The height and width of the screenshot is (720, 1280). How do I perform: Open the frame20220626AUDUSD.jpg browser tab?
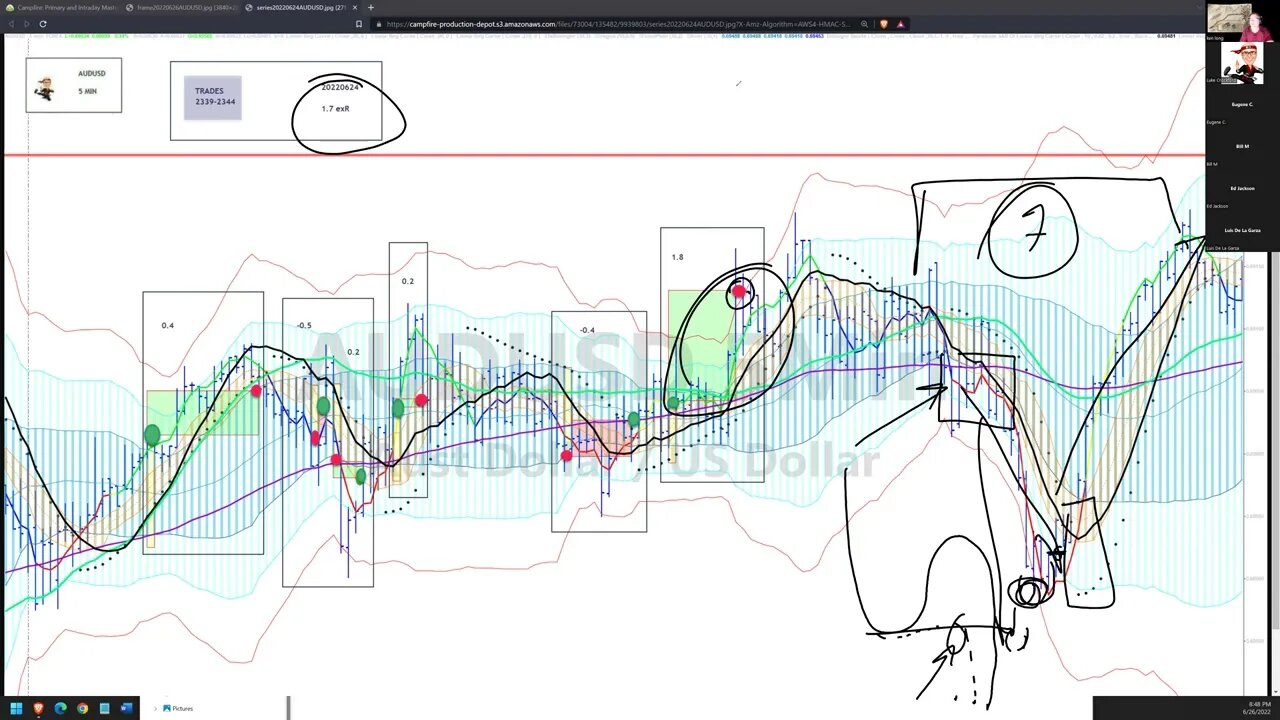point(181,7)
